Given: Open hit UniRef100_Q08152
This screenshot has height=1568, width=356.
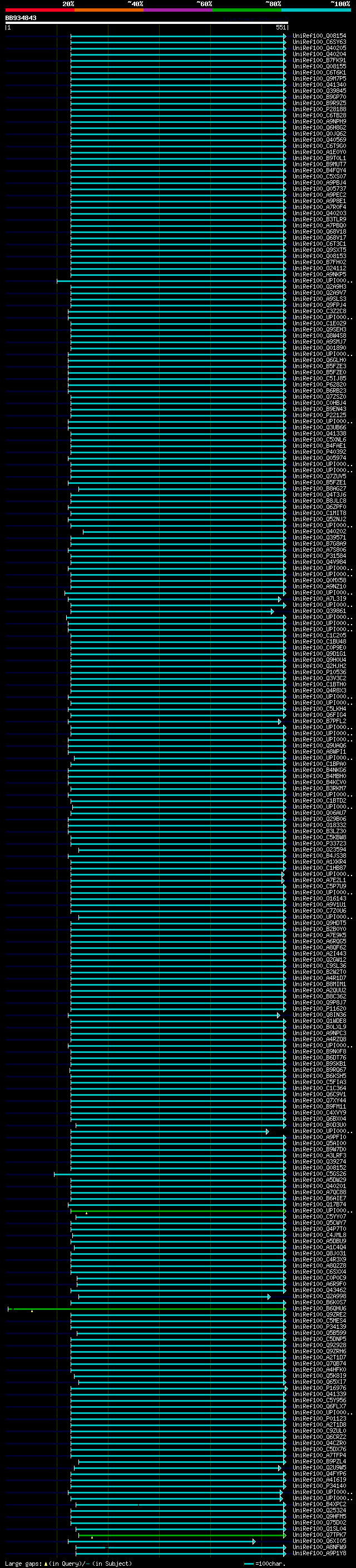Looking at the screenshot, I should tap(319, 1168).
